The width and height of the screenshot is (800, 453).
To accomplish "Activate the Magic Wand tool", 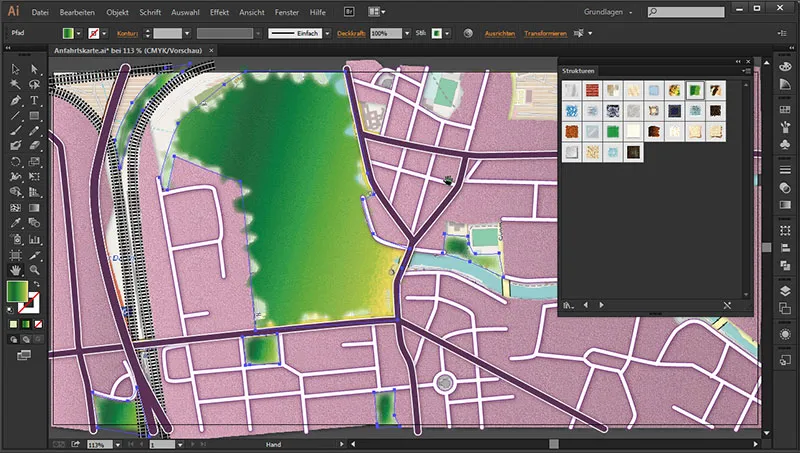I will pos(15,84).
